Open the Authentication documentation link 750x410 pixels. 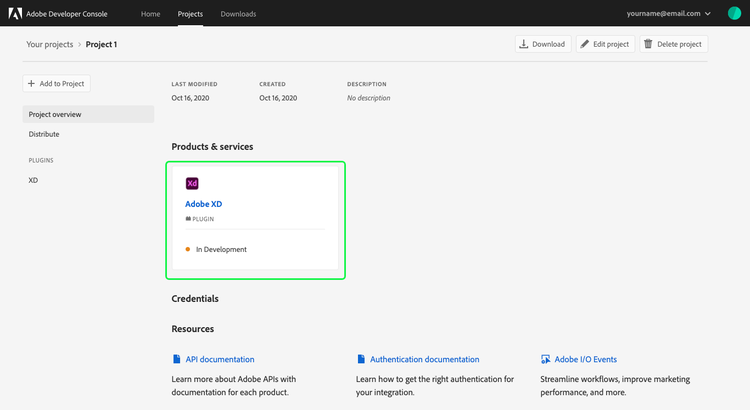425,359
